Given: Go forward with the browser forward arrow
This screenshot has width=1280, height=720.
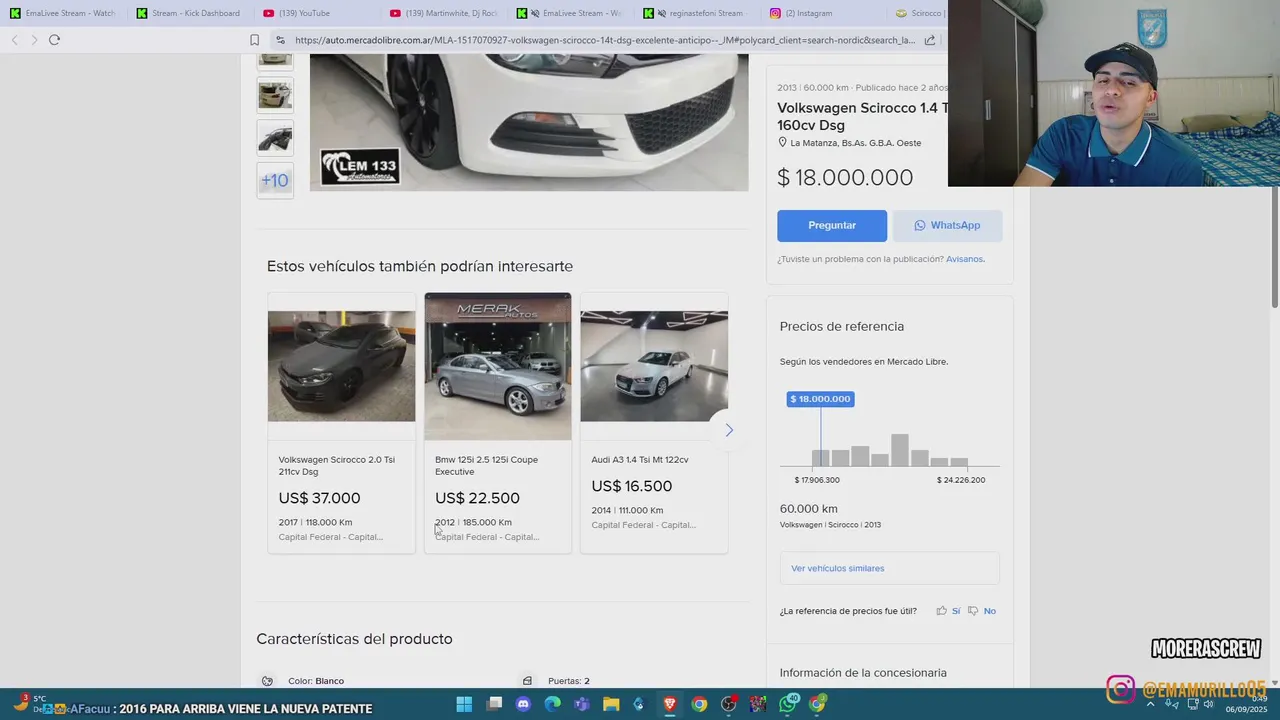Looking at the screenshot, I should pos(34,40).
